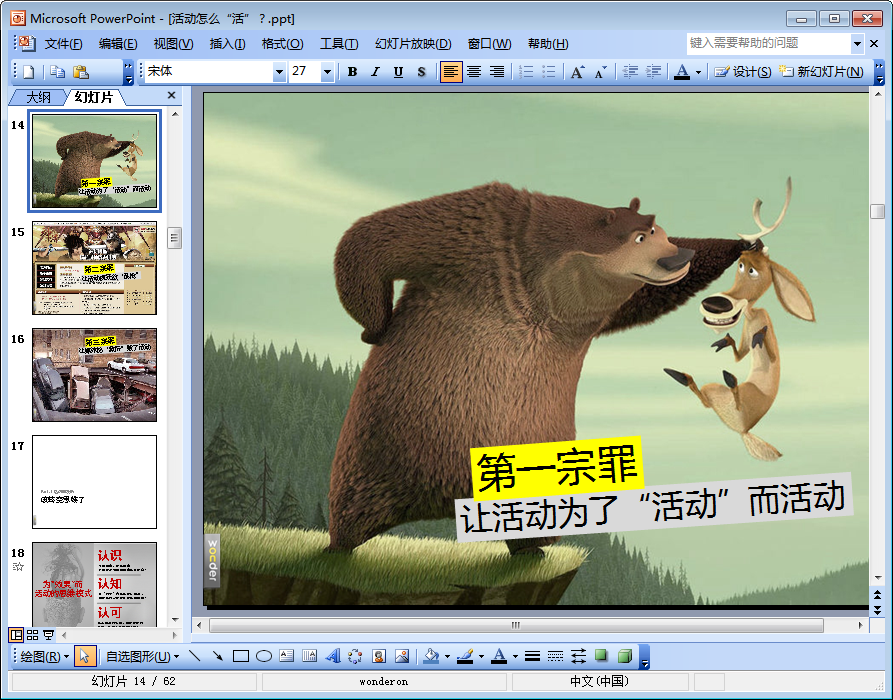Image resolution: width=893 pixels, height=700 pixels.
Task: Click the 新幻灯片(N) New Slide button
Action: coord(821,72)
